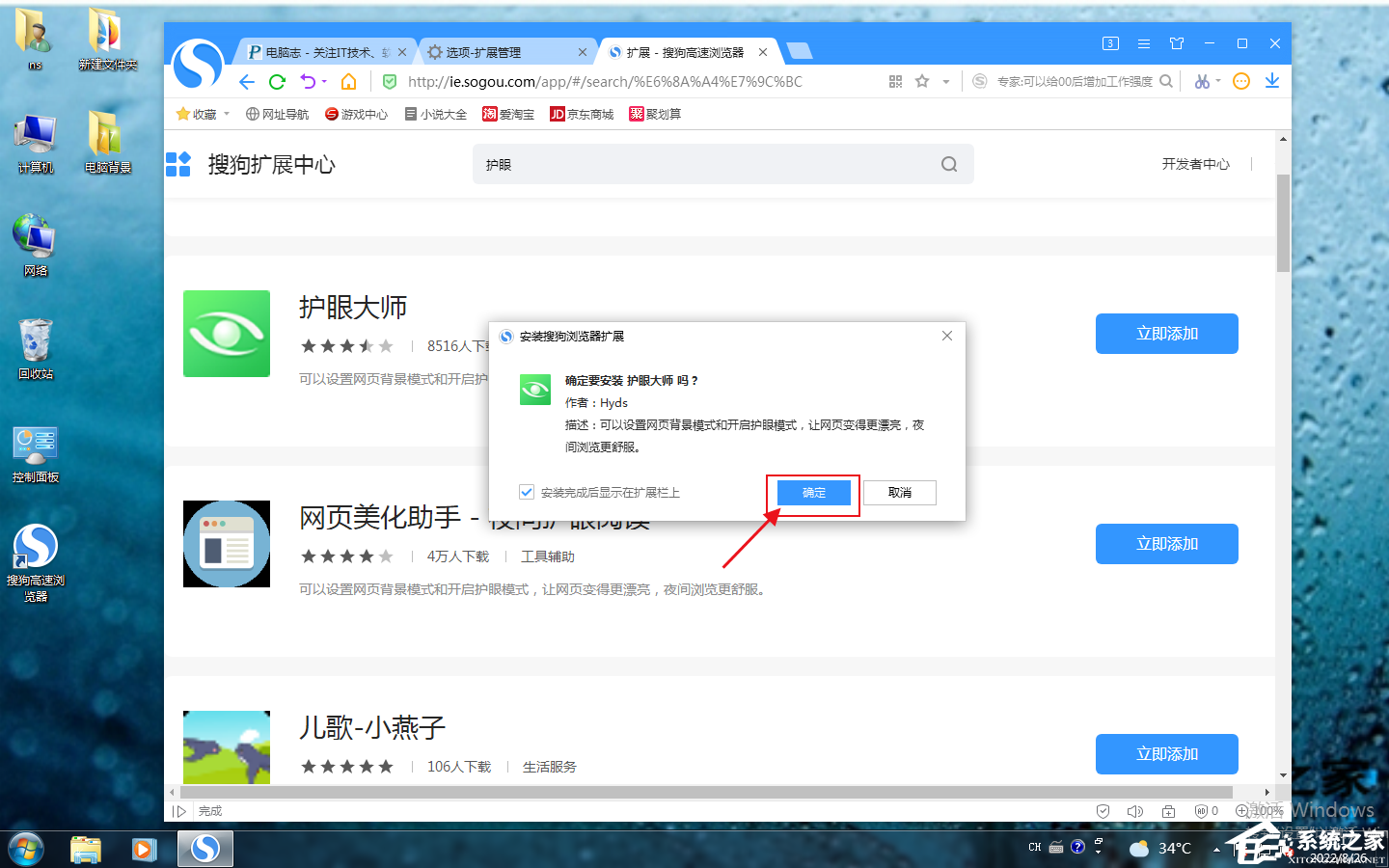Screen dimensions: 1389x868
Task: Click the 100% page zoom control
Action: pyautogui.click(x=1260, y=811)
